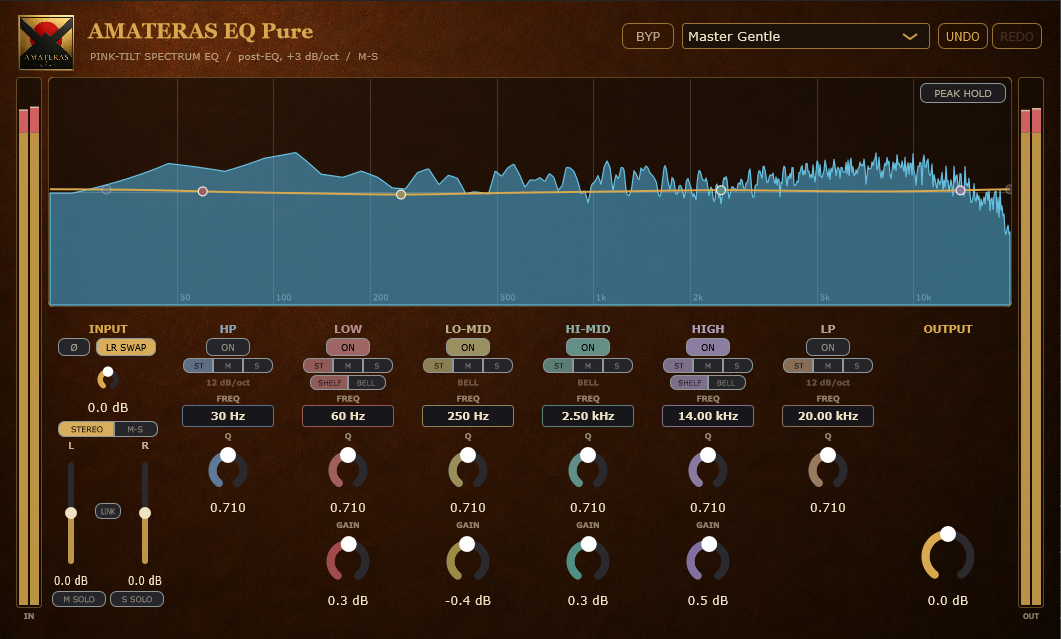Click the LO-MID 250 Hz frequency field
This screenshot has height=639, width=1061.
coord(468,416)
